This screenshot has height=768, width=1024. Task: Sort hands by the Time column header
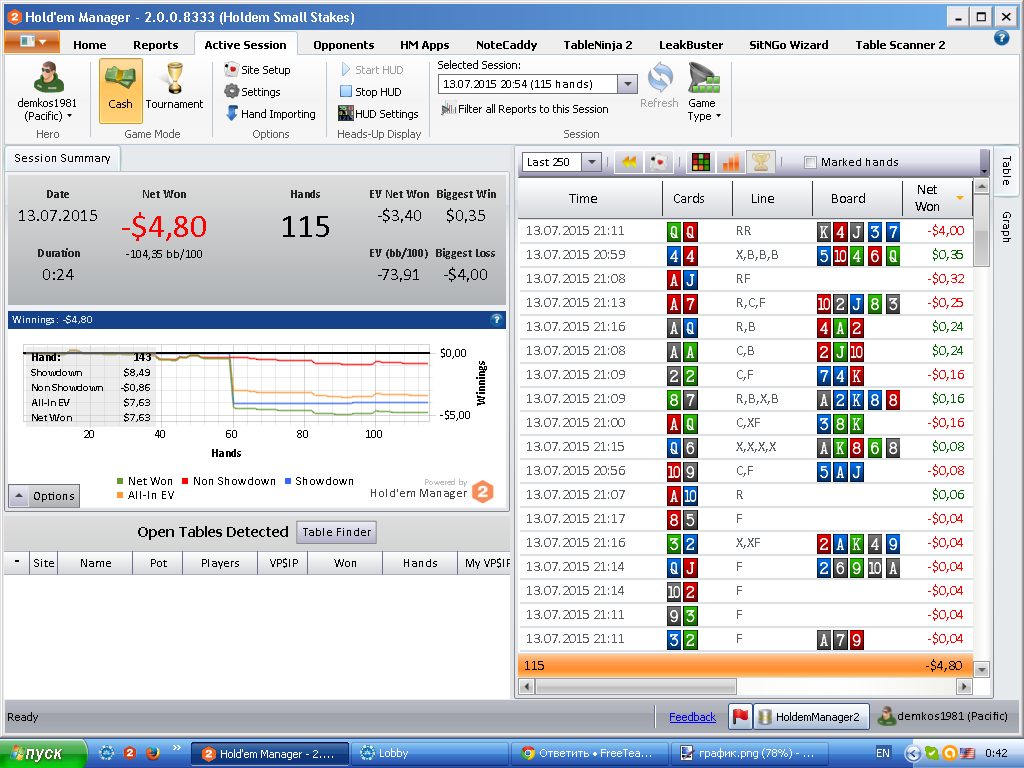click(x=590, y=198)
